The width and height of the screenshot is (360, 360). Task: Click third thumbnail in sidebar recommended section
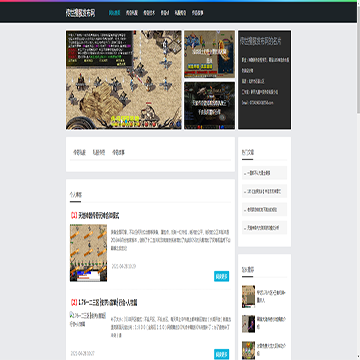[x=248, y=350]
